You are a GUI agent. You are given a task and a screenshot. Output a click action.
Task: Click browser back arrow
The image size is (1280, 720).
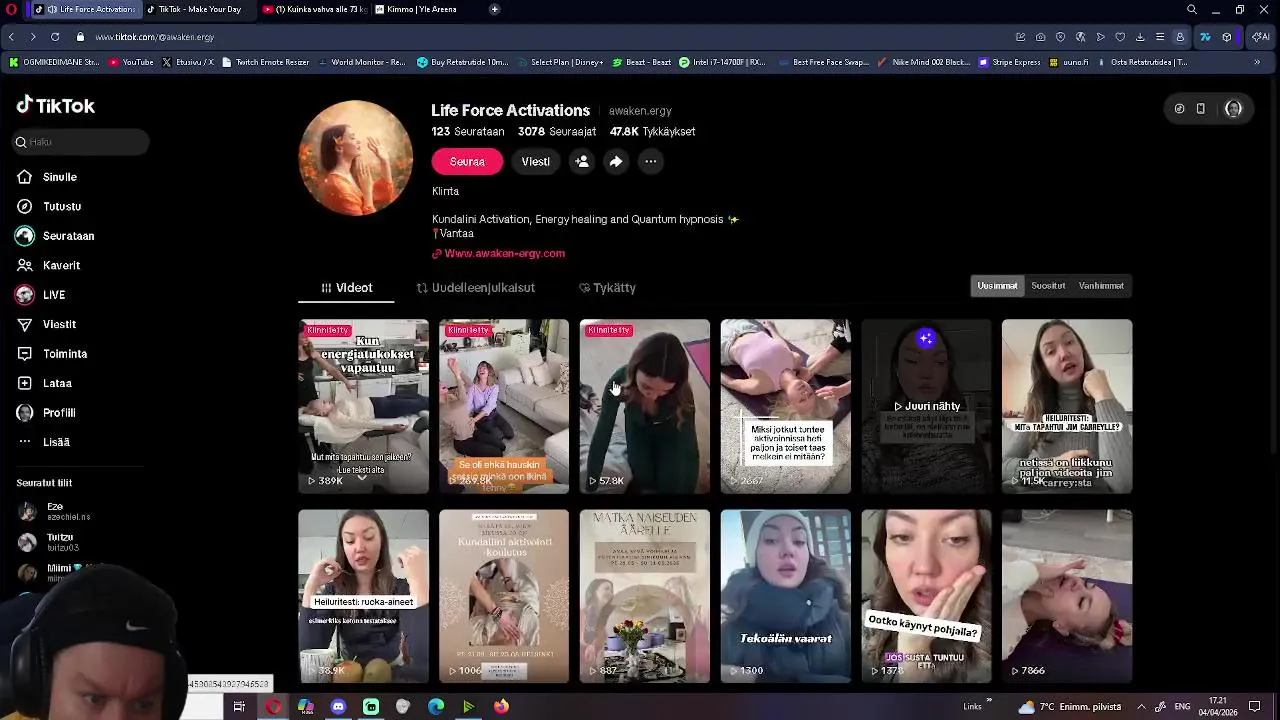coord(11,37)
